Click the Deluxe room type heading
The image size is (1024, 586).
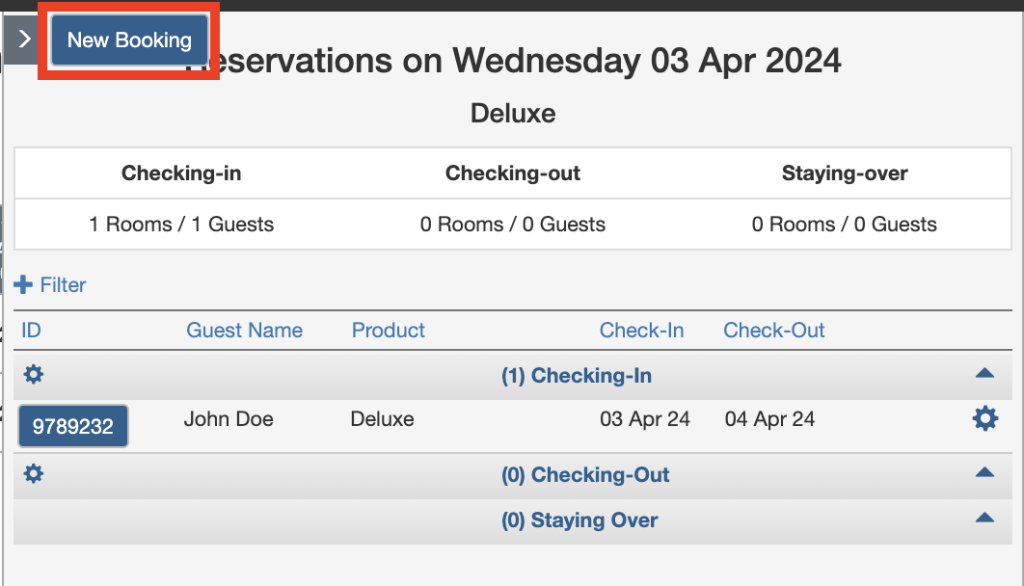point(512,113)
